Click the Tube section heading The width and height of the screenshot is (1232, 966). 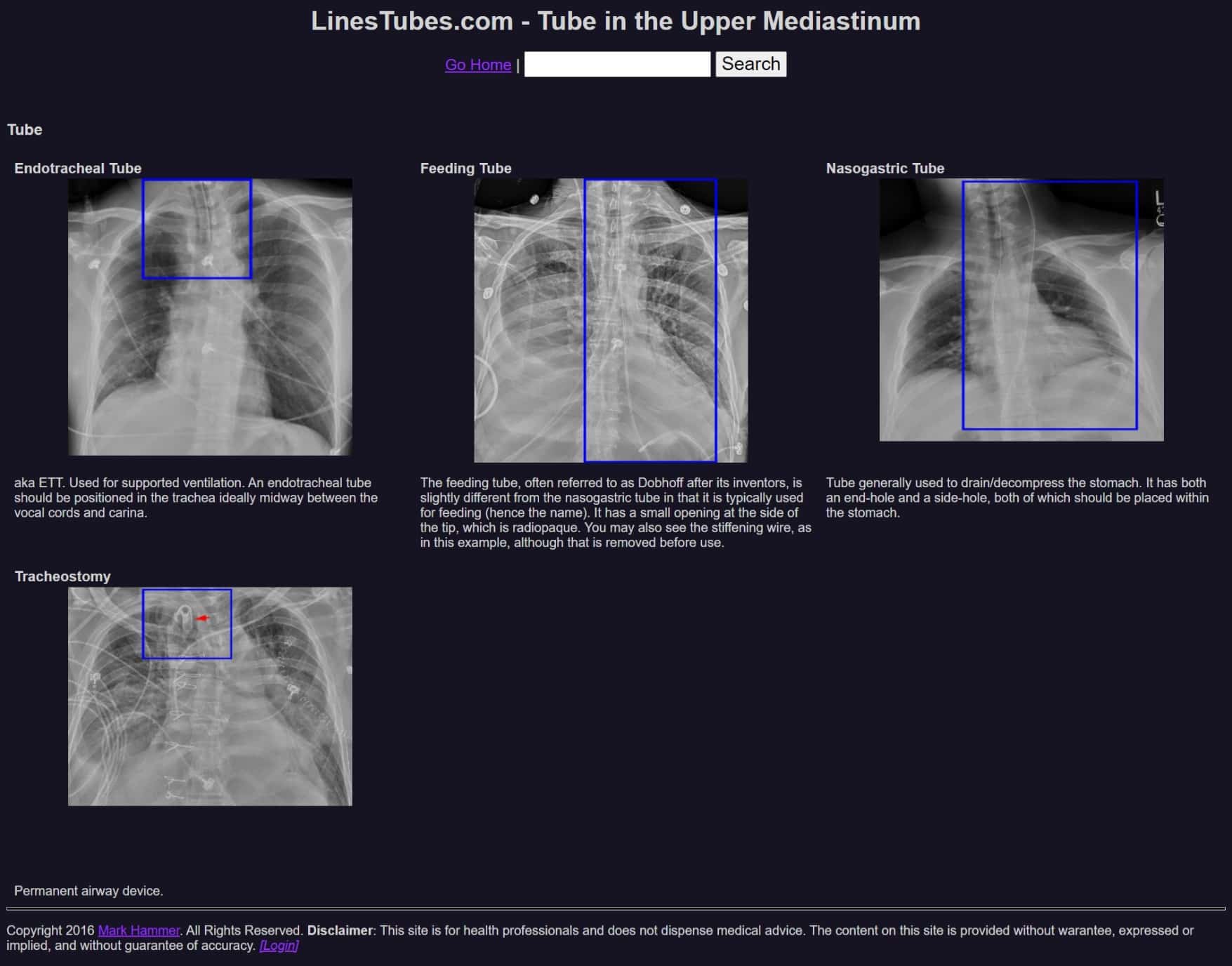25,130
